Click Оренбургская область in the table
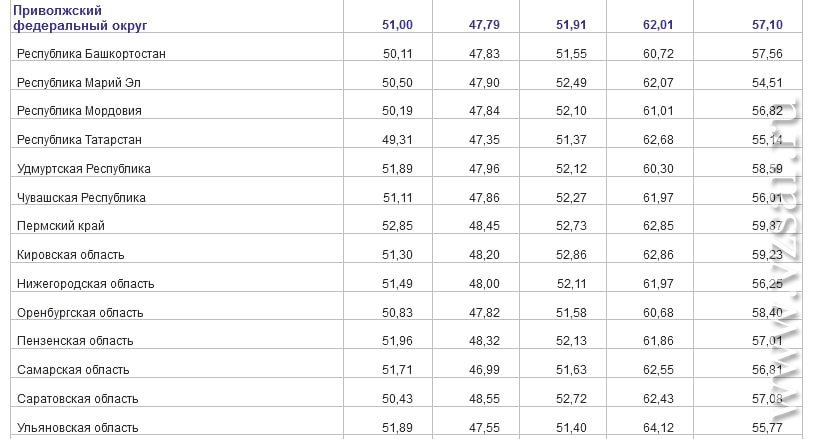The width and height of the screenshot is (814, 439). point(80,313)
